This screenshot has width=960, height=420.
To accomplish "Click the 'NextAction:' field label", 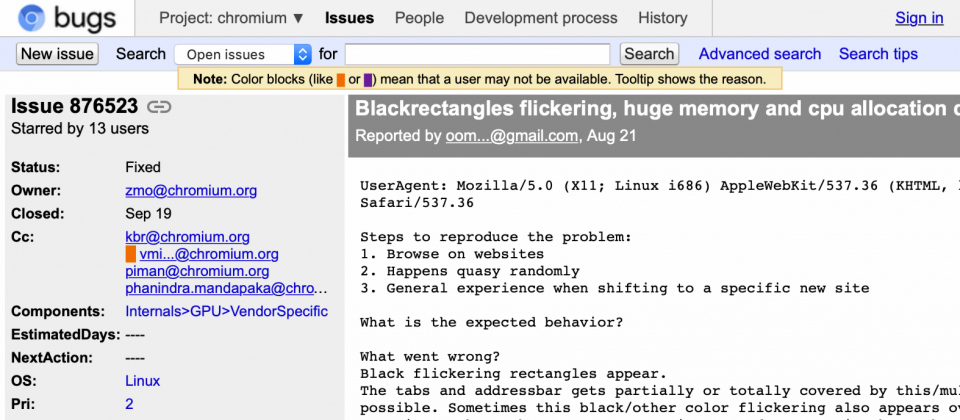I will coord(52,358).
